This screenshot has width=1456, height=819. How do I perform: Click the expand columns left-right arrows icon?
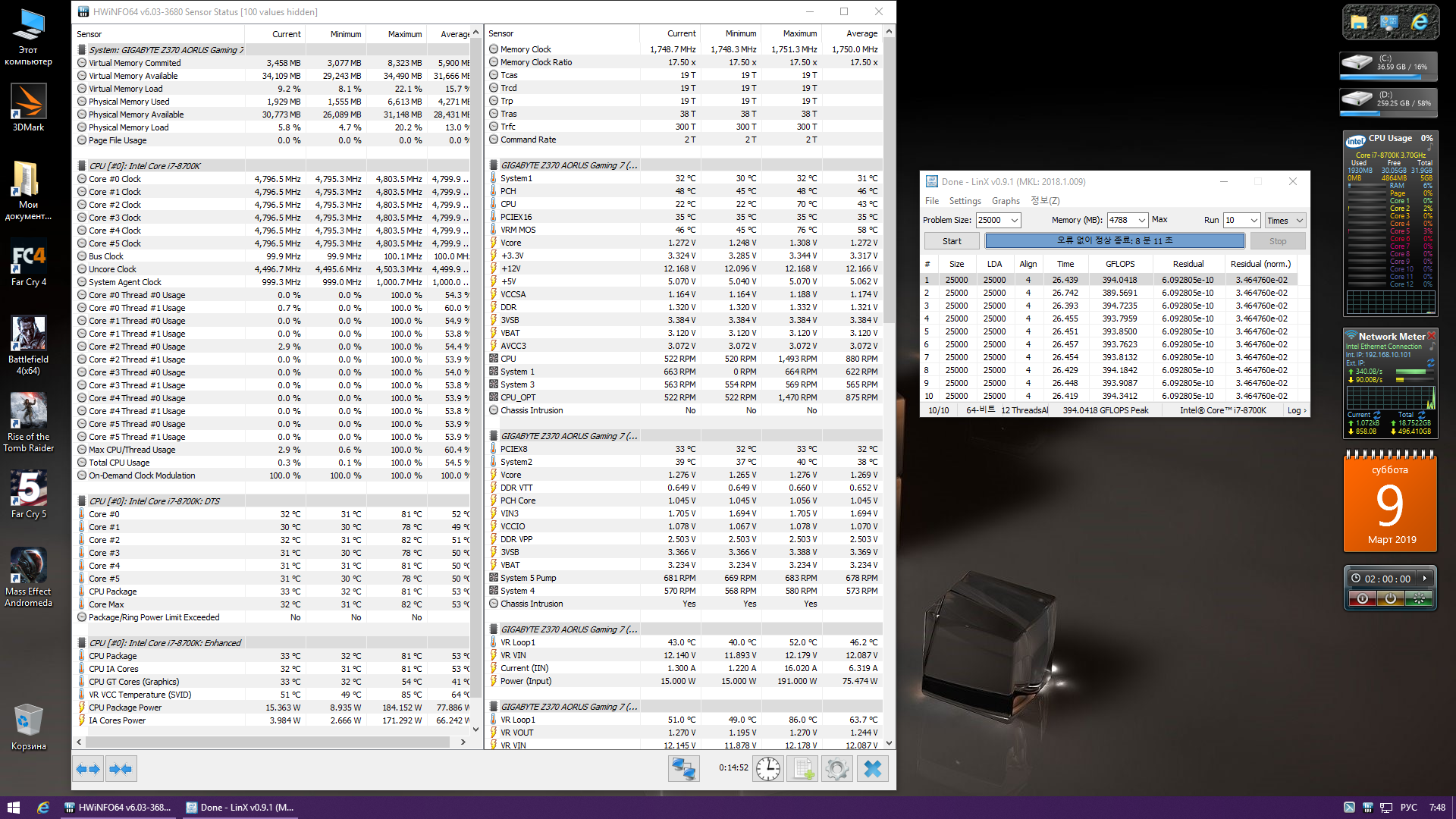click(x=88, y=769)
